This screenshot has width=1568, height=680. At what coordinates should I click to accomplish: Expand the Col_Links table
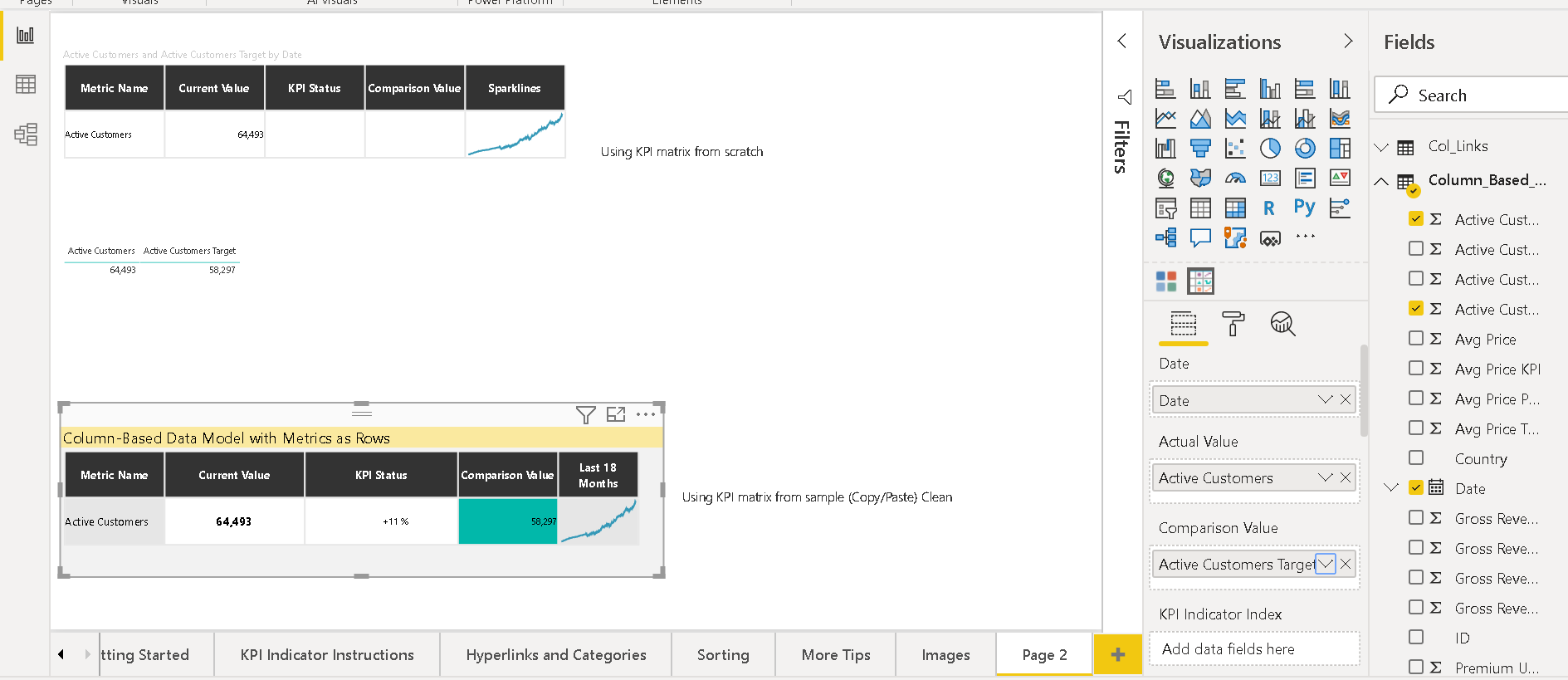(1381, 147)
